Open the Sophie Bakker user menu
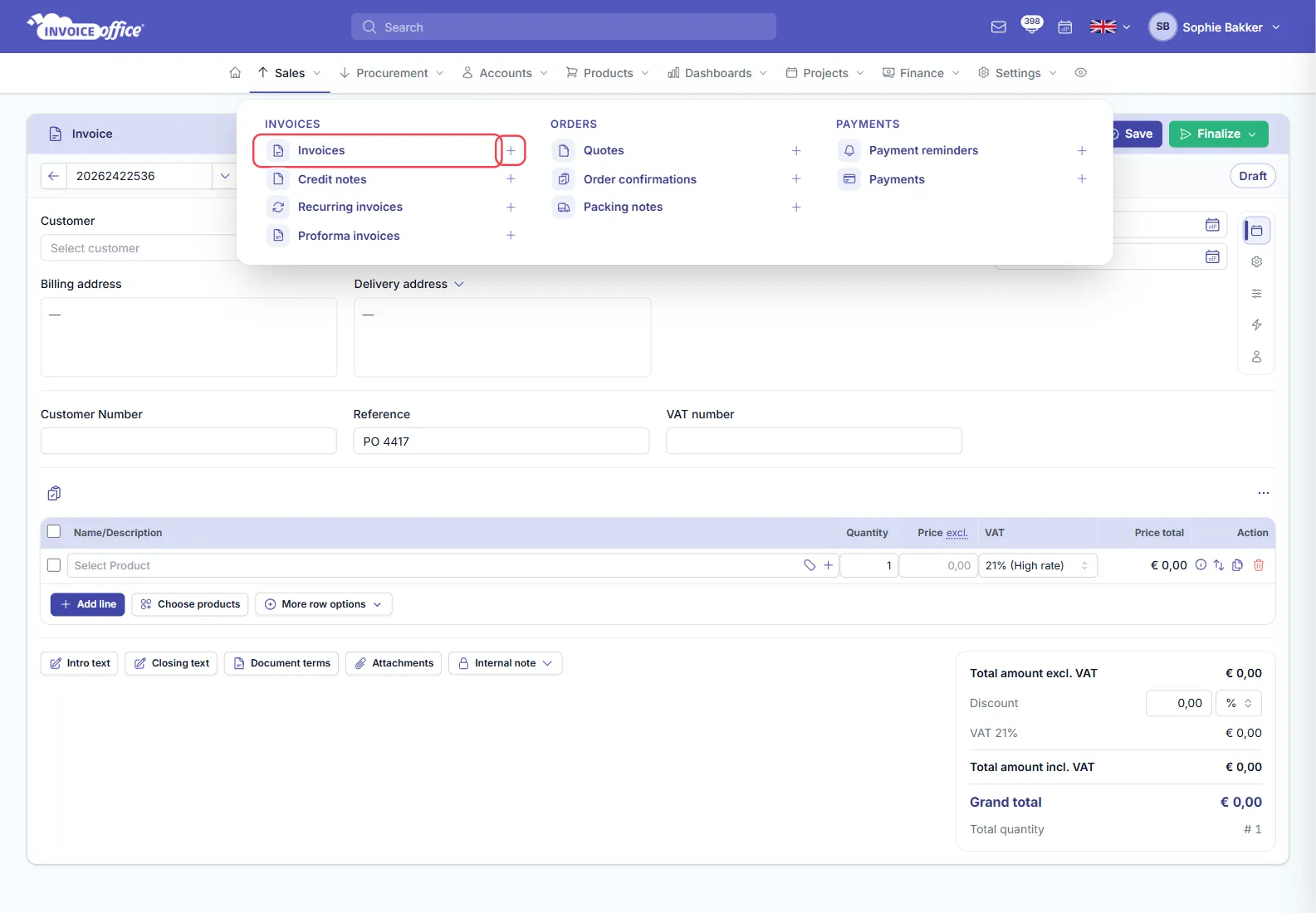 (1215, 27)
